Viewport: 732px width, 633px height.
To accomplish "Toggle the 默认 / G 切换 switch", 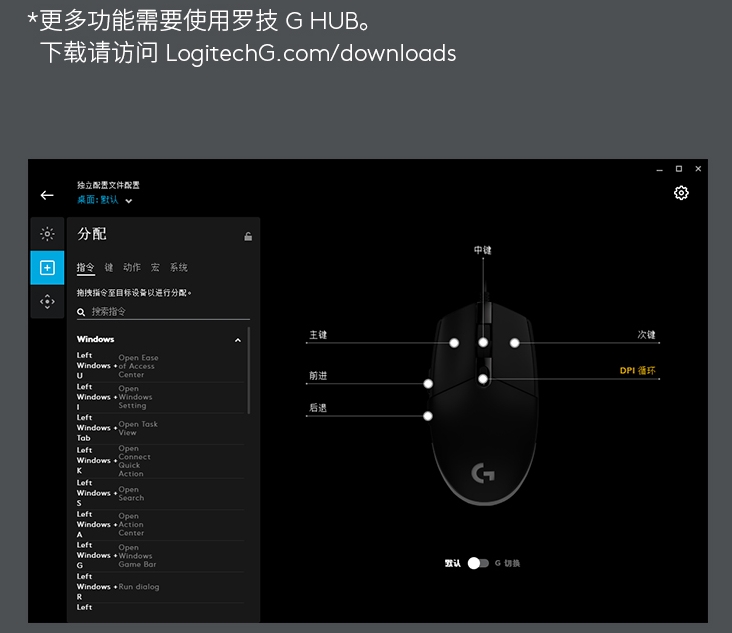I will click(478, 563).
